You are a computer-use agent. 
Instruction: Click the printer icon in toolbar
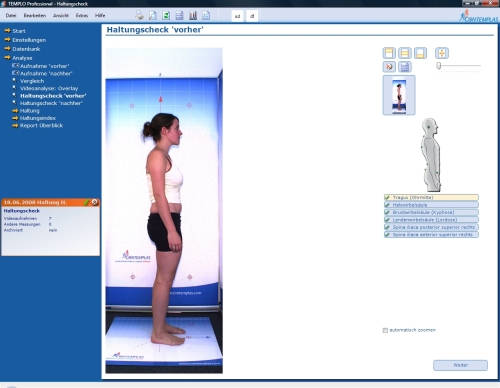[139, 15]
